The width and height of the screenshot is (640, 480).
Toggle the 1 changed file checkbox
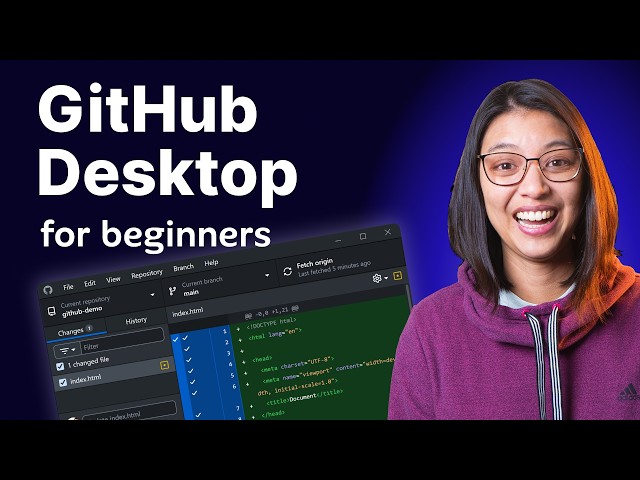click(60, 366)
